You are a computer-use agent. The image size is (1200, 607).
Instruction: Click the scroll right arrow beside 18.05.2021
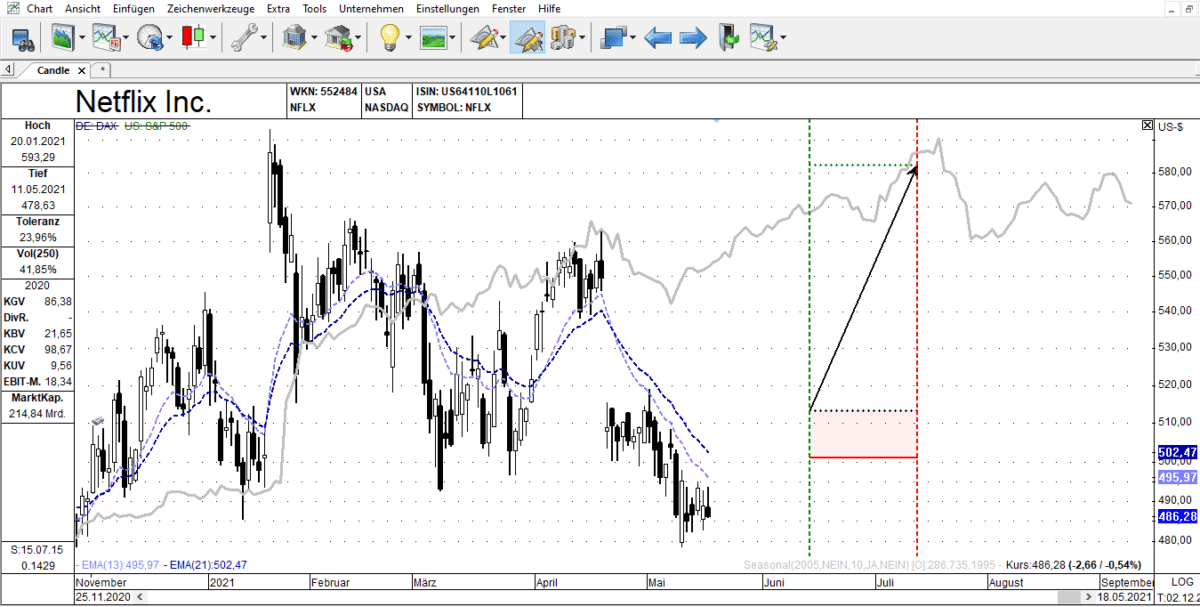tap(1090, 597)
